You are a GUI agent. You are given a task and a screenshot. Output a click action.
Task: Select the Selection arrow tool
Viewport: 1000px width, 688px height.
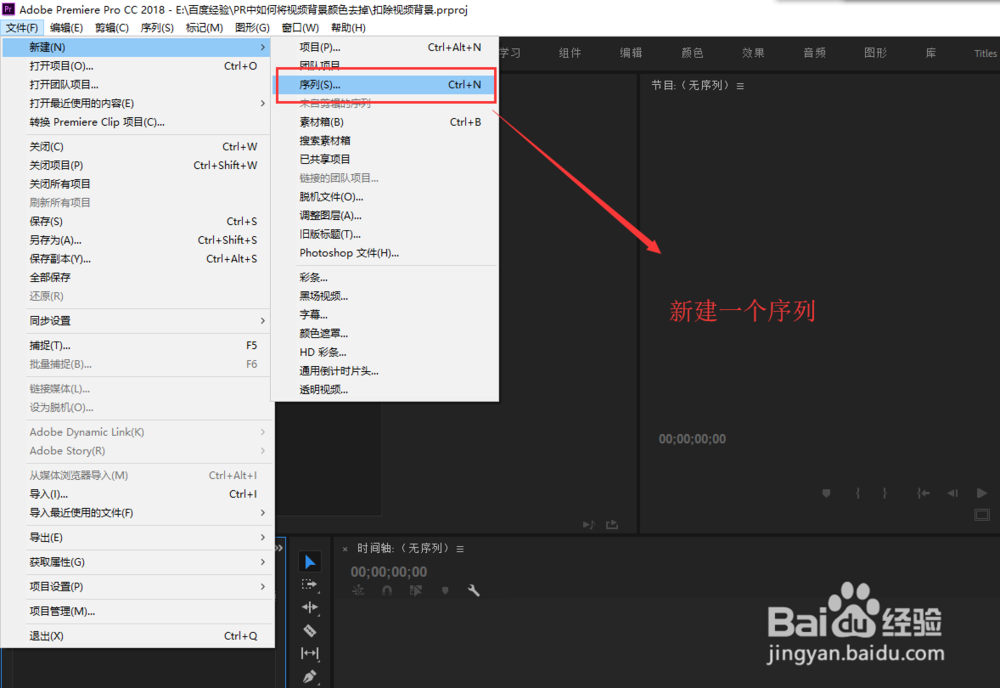[310, 562]
